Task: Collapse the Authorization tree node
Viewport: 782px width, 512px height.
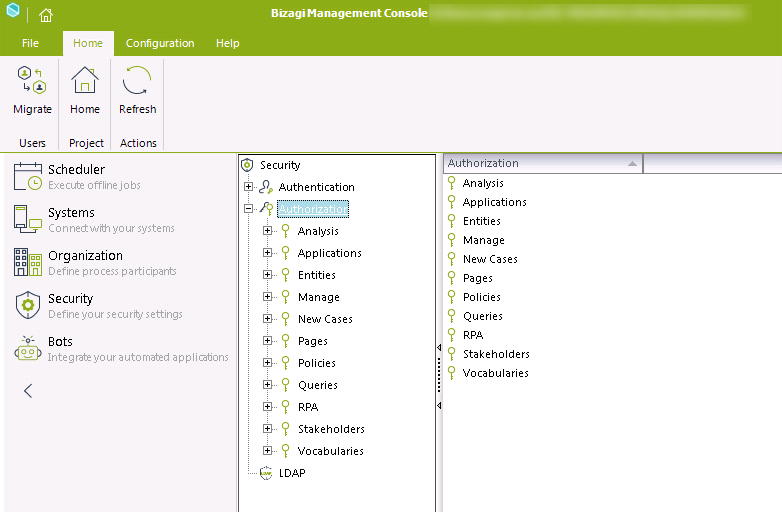Action: [x=248, y=209]
